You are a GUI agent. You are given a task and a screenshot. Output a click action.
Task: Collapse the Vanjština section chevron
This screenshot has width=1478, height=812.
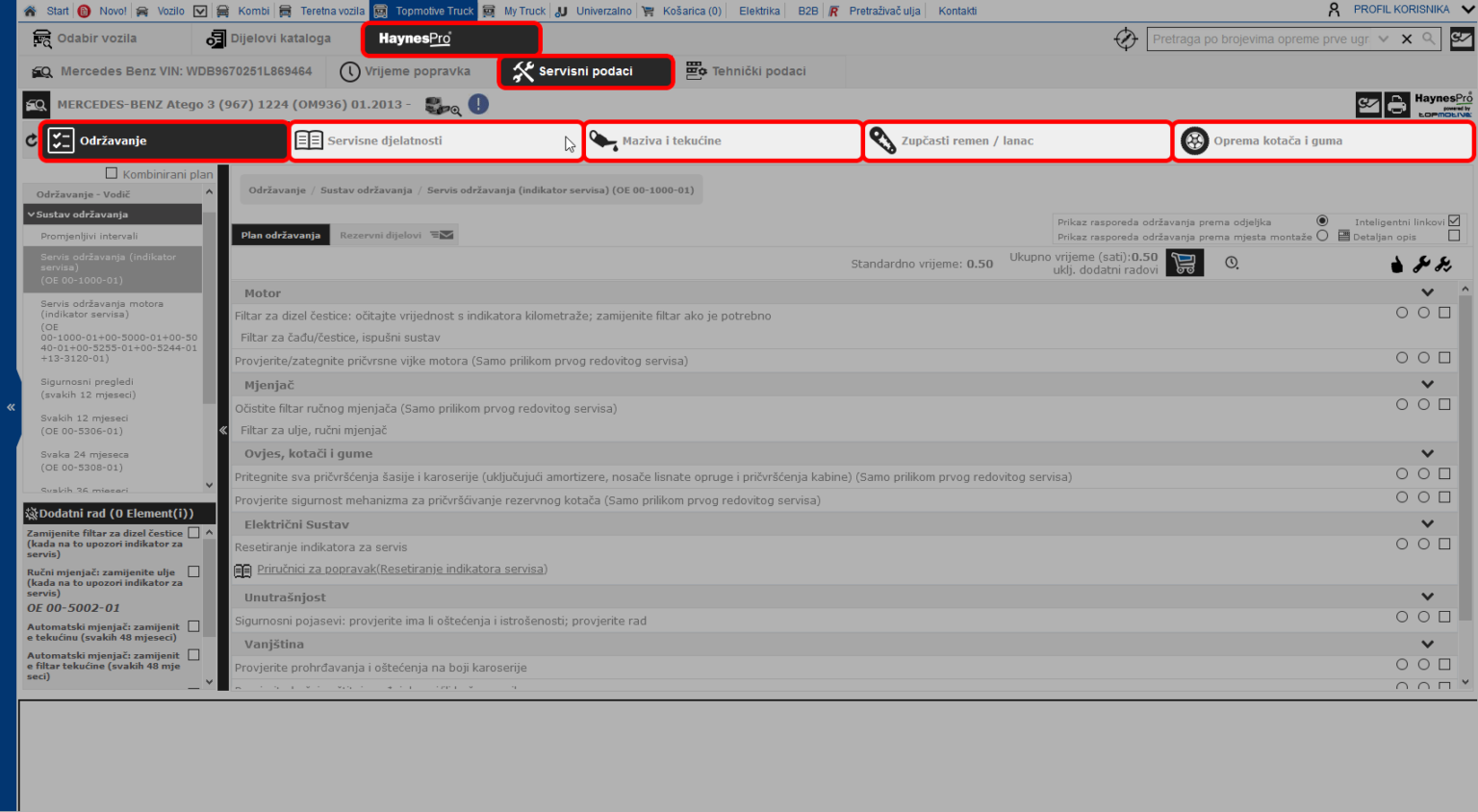click(x=1428, y=644)
